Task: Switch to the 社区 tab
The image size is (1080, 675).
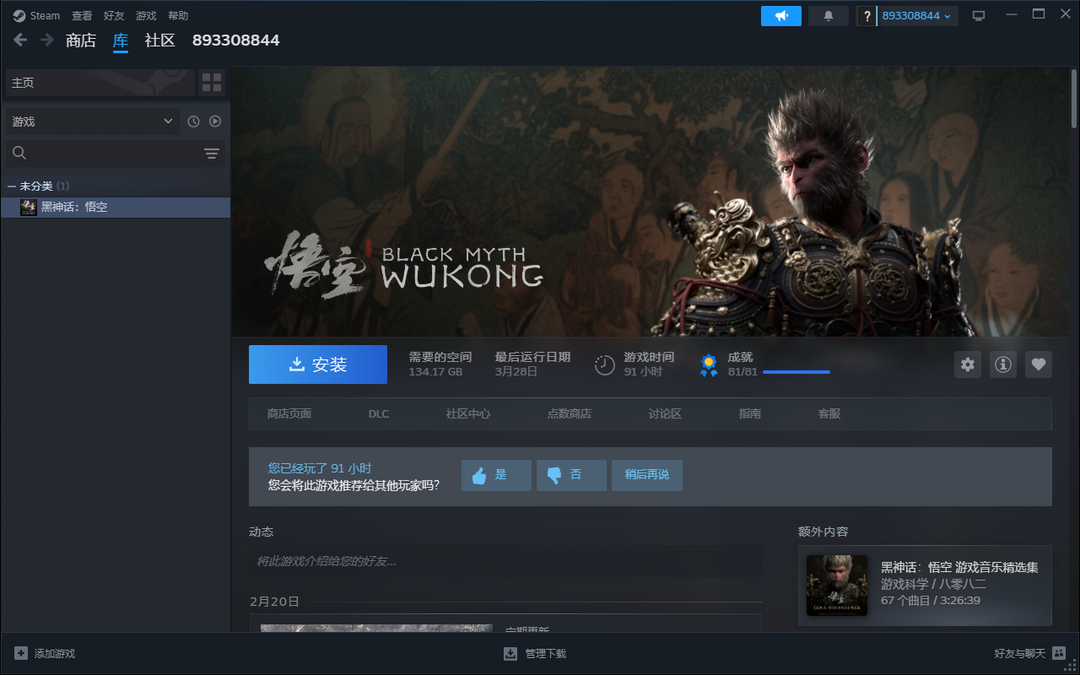Action: 160,41
